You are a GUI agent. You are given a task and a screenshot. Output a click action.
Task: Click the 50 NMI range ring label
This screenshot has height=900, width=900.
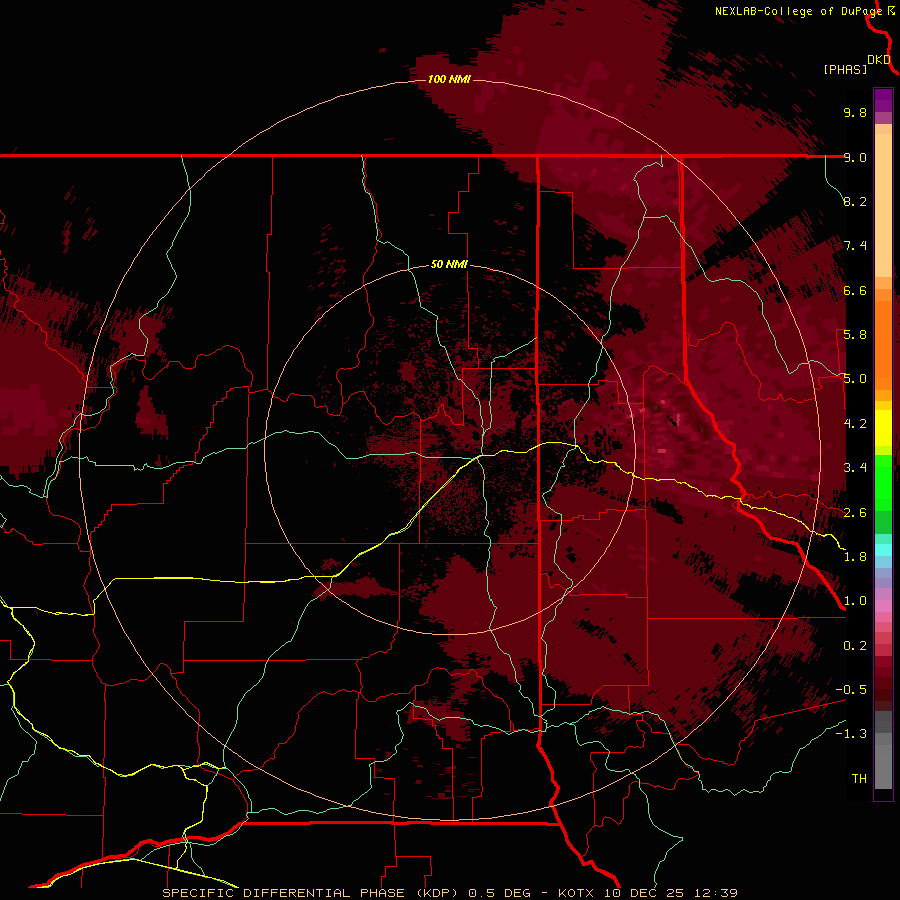coord(449,265)
